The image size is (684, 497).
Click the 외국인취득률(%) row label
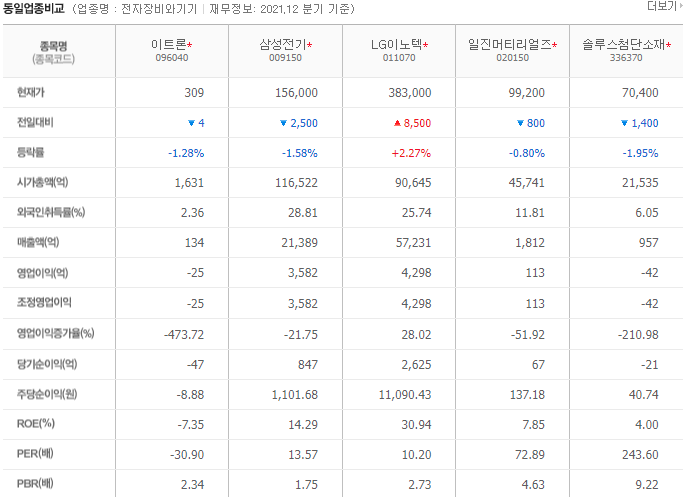pyautogui.click(x=51, y=213)
